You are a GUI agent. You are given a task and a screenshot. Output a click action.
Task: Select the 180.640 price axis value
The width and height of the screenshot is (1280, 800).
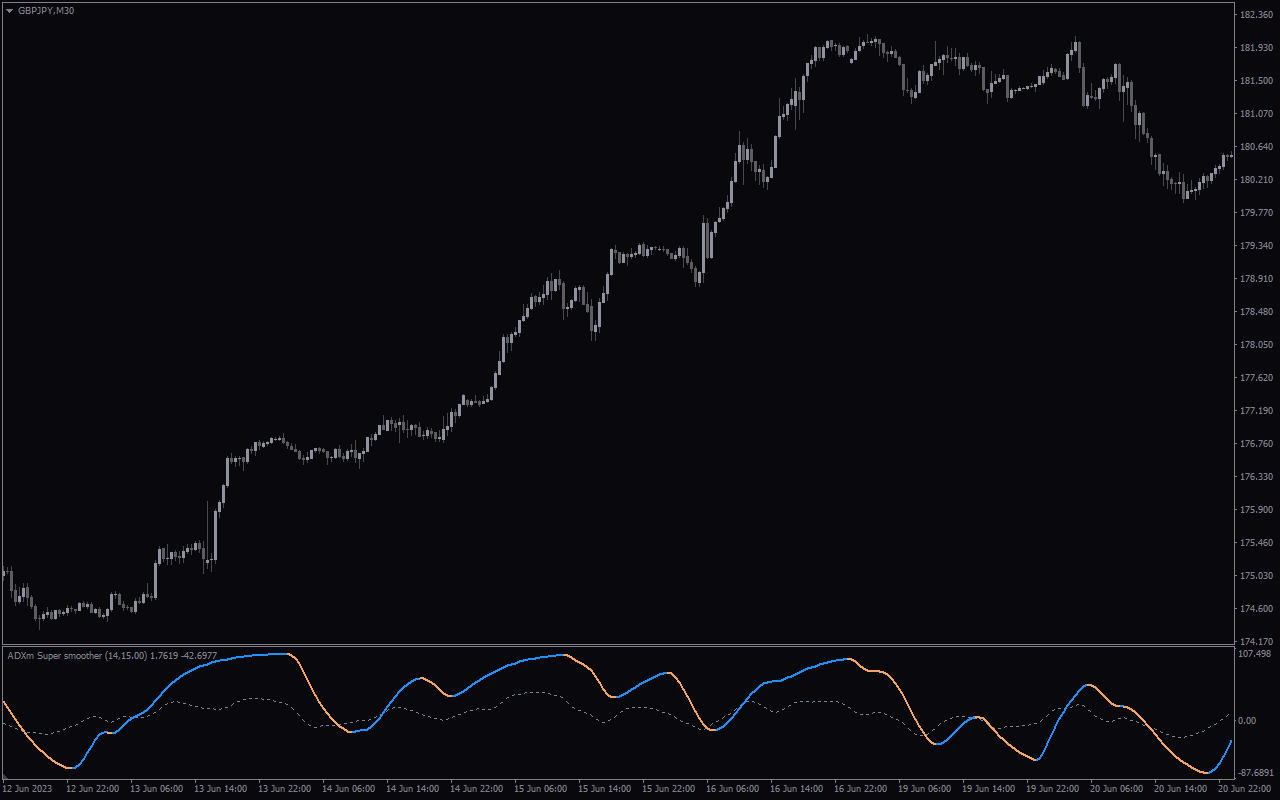point(1255,147)
